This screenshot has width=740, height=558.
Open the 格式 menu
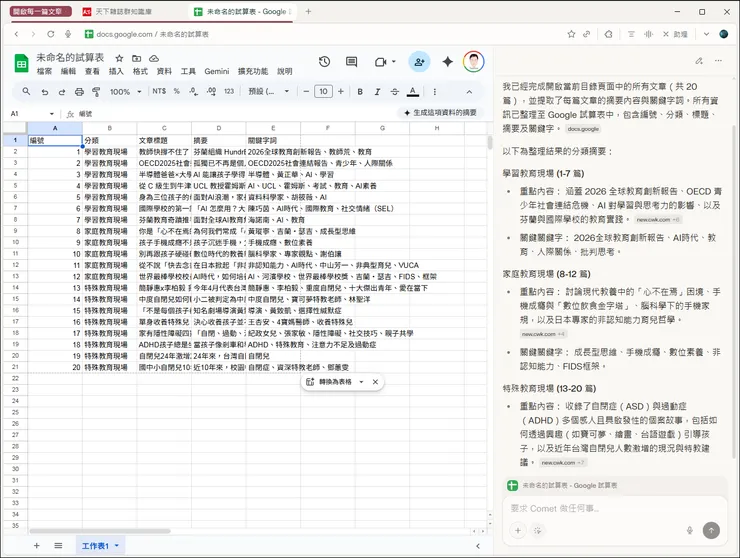click(x=140, y=71)
